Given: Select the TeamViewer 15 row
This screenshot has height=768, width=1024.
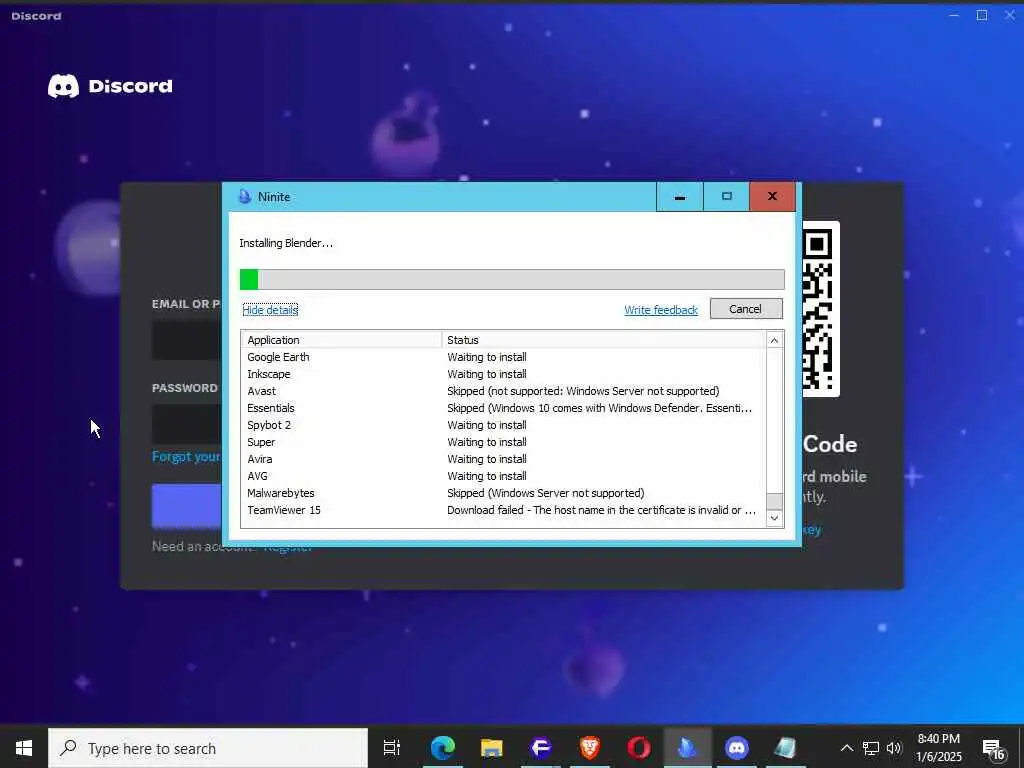Looking at the screenshot, I should 503,510.
